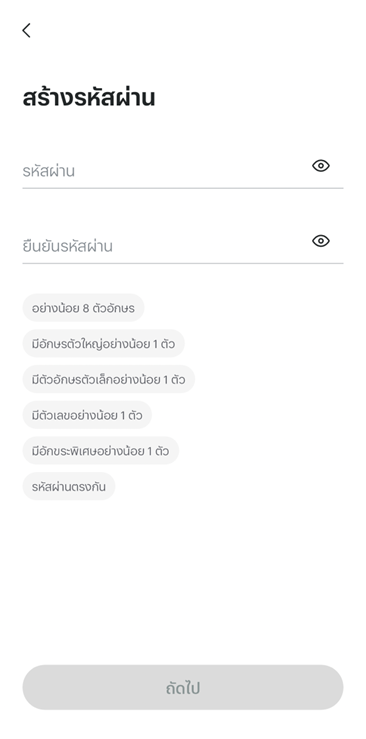The width and height of the screenshot is (366, 739).
Task: Proceed with the gray ถัดไป button at bottom
Action: [x=183, y=687]
